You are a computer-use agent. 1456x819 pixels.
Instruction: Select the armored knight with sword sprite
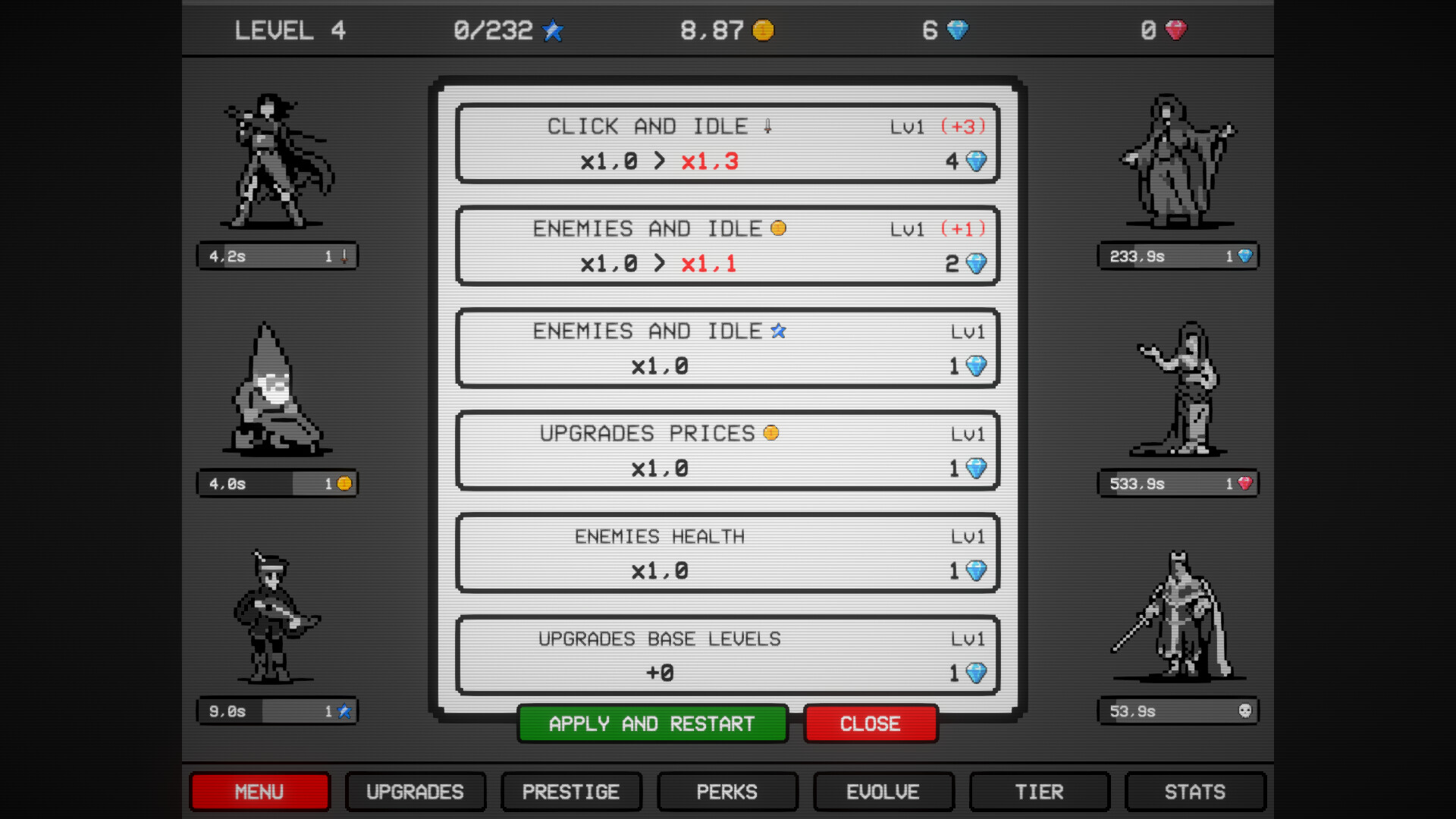pyautogui.click(x=1178, y=616)
